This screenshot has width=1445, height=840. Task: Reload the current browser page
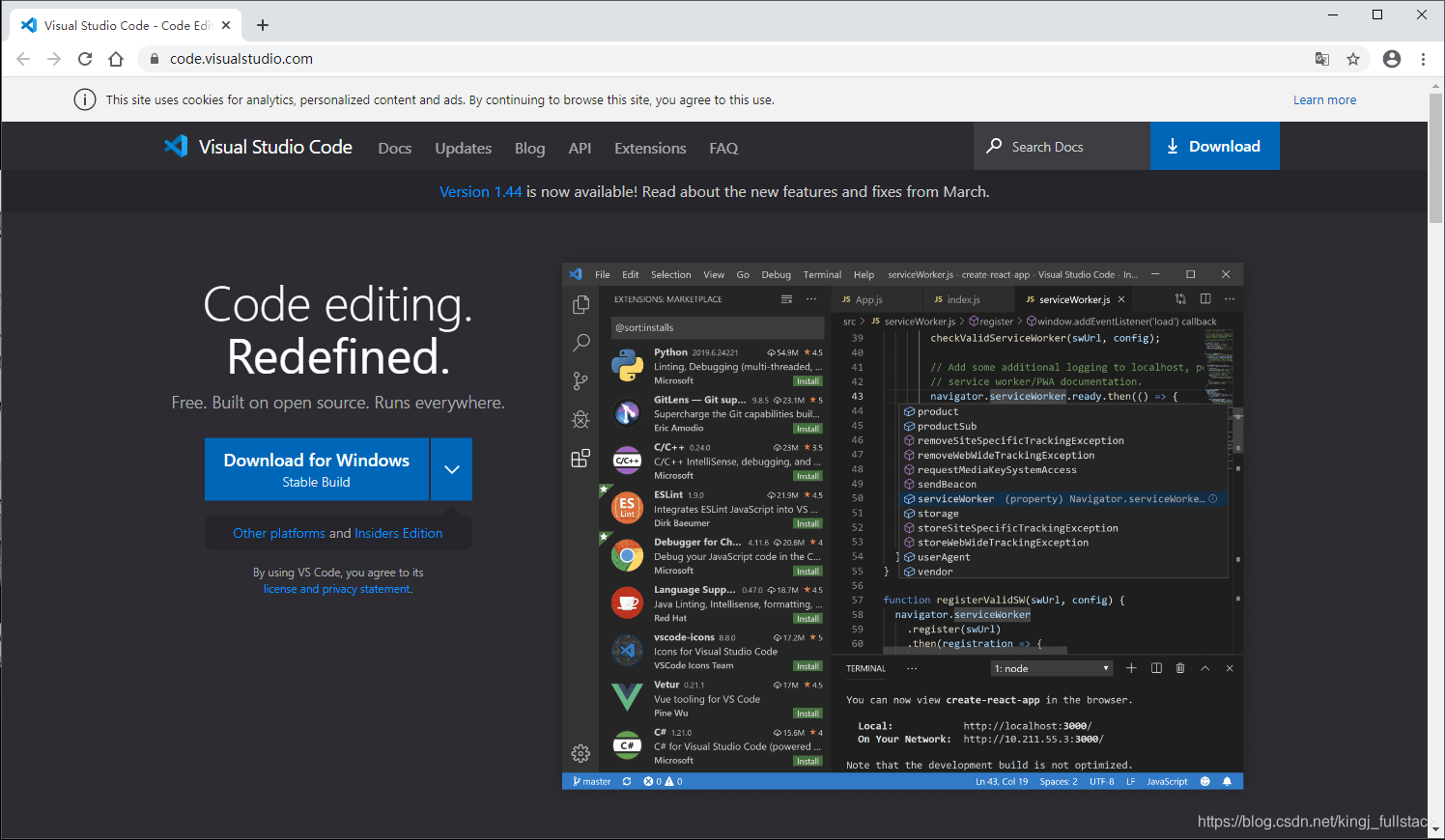(85, 59)
